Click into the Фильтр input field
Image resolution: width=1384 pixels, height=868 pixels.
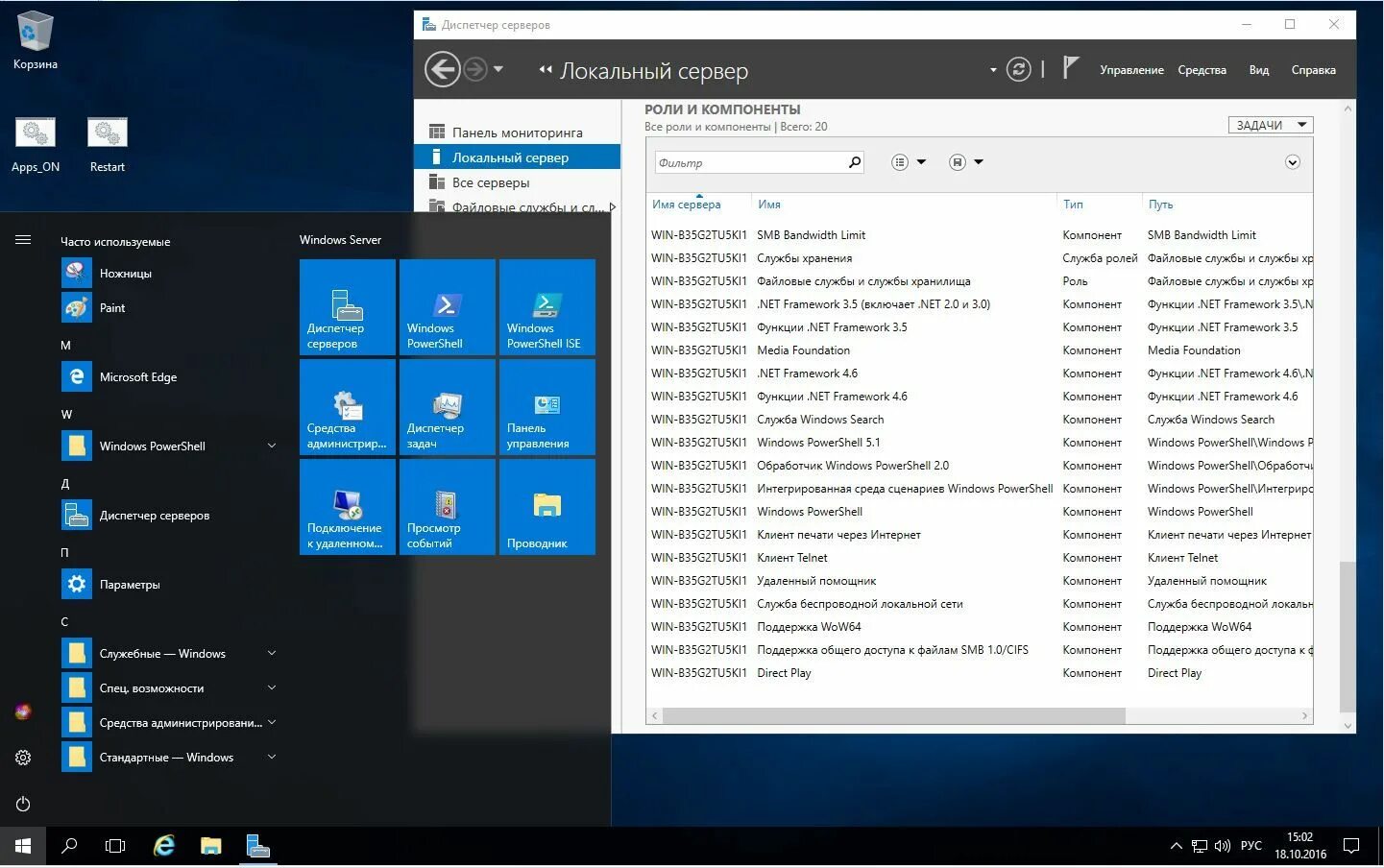point(750,162)
